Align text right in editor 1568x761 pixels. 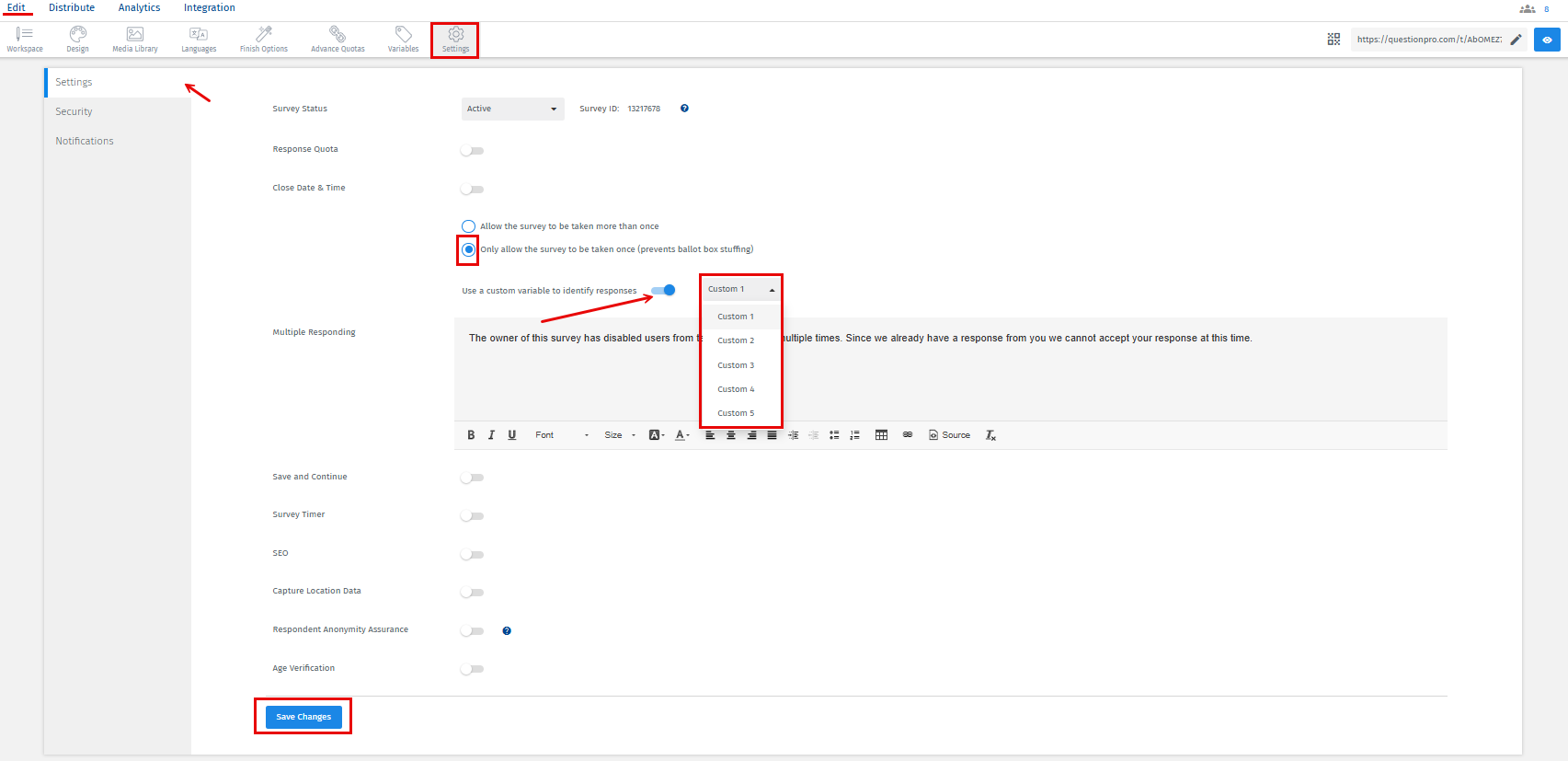751,435
